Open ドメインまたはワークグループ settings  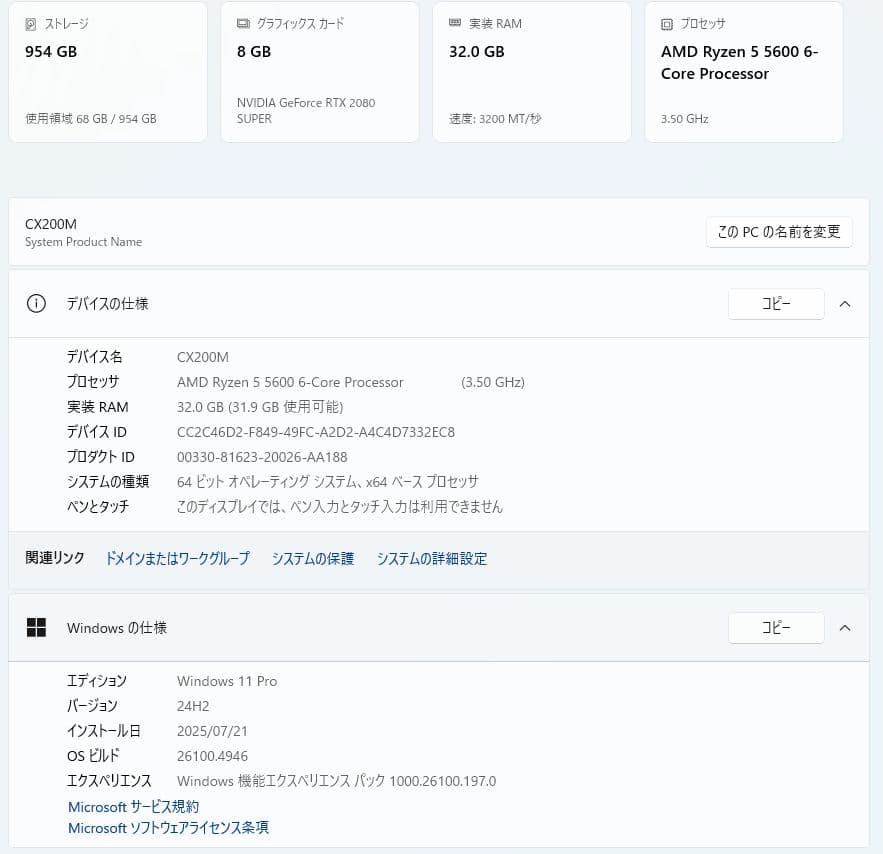coord(176,558)
